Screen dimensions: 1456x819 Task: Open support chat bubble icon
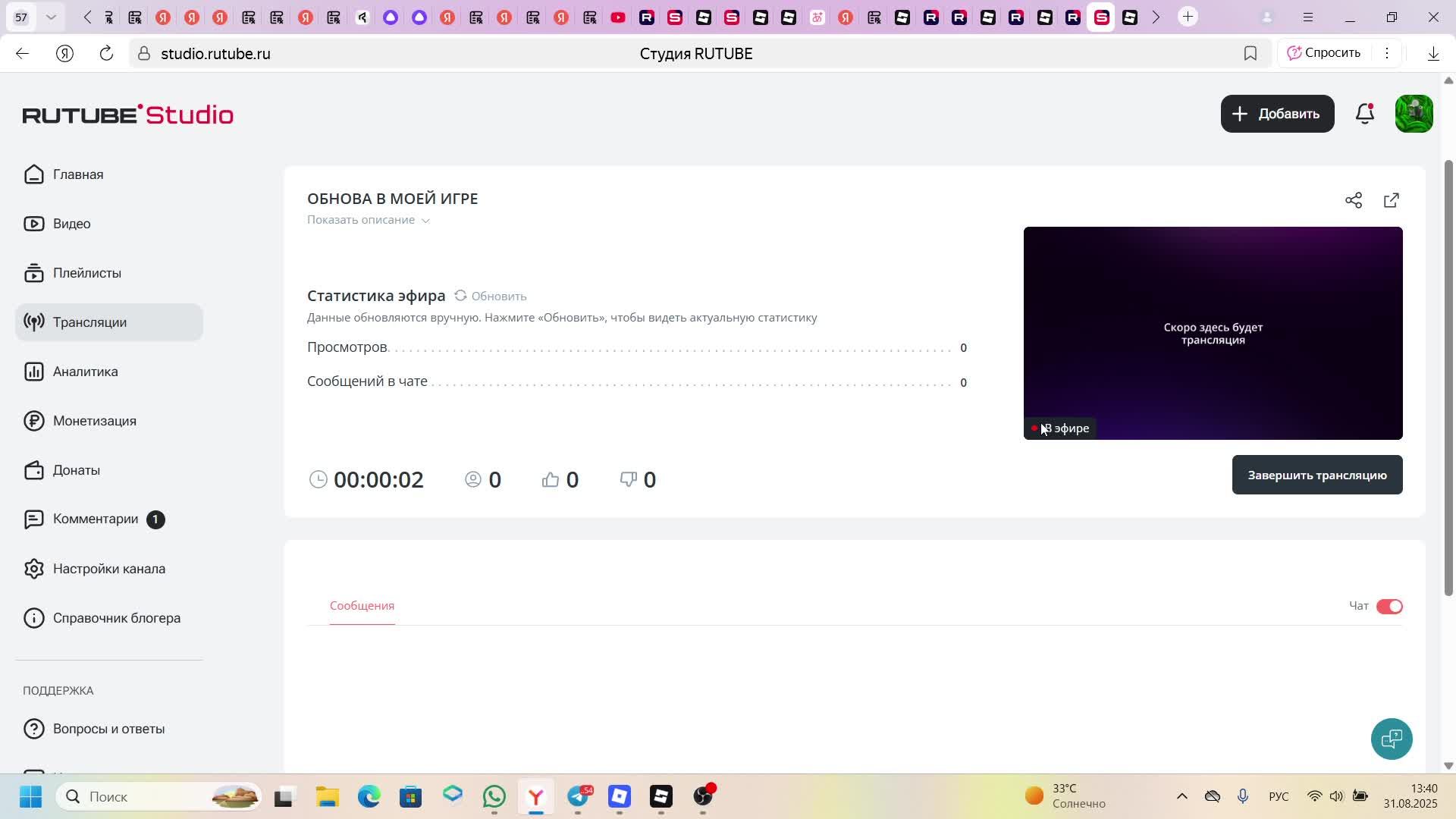[x=1392, y=739]
